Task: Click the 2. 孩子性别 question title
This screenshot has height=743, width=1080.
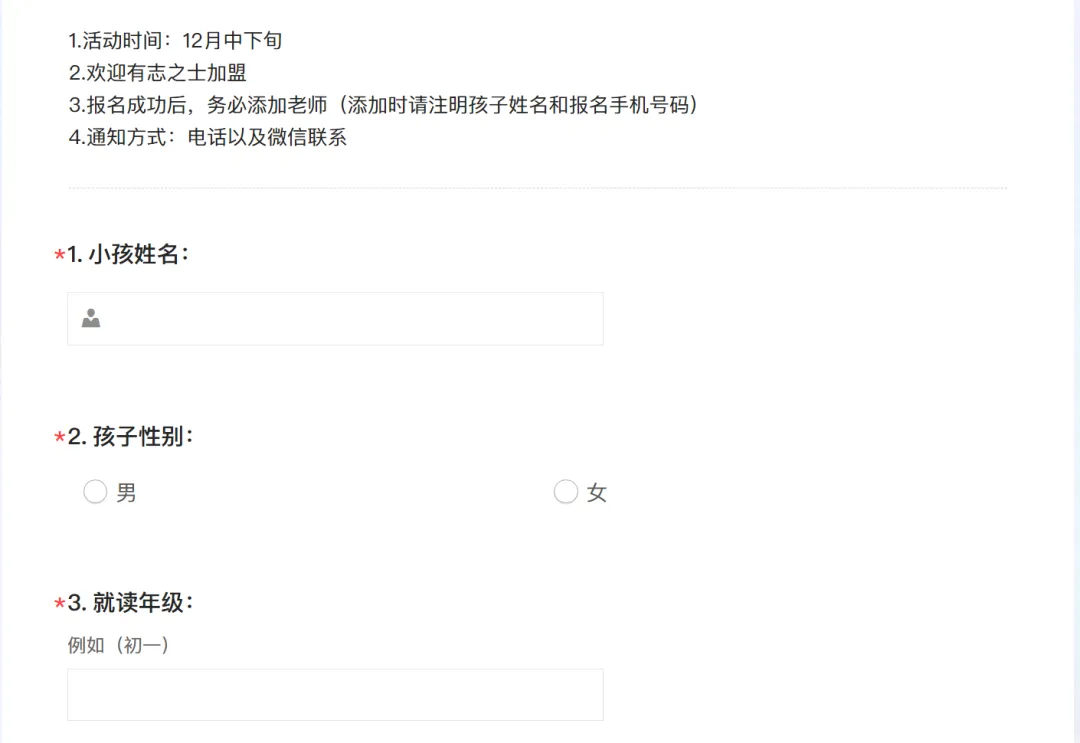Action: 130,437
